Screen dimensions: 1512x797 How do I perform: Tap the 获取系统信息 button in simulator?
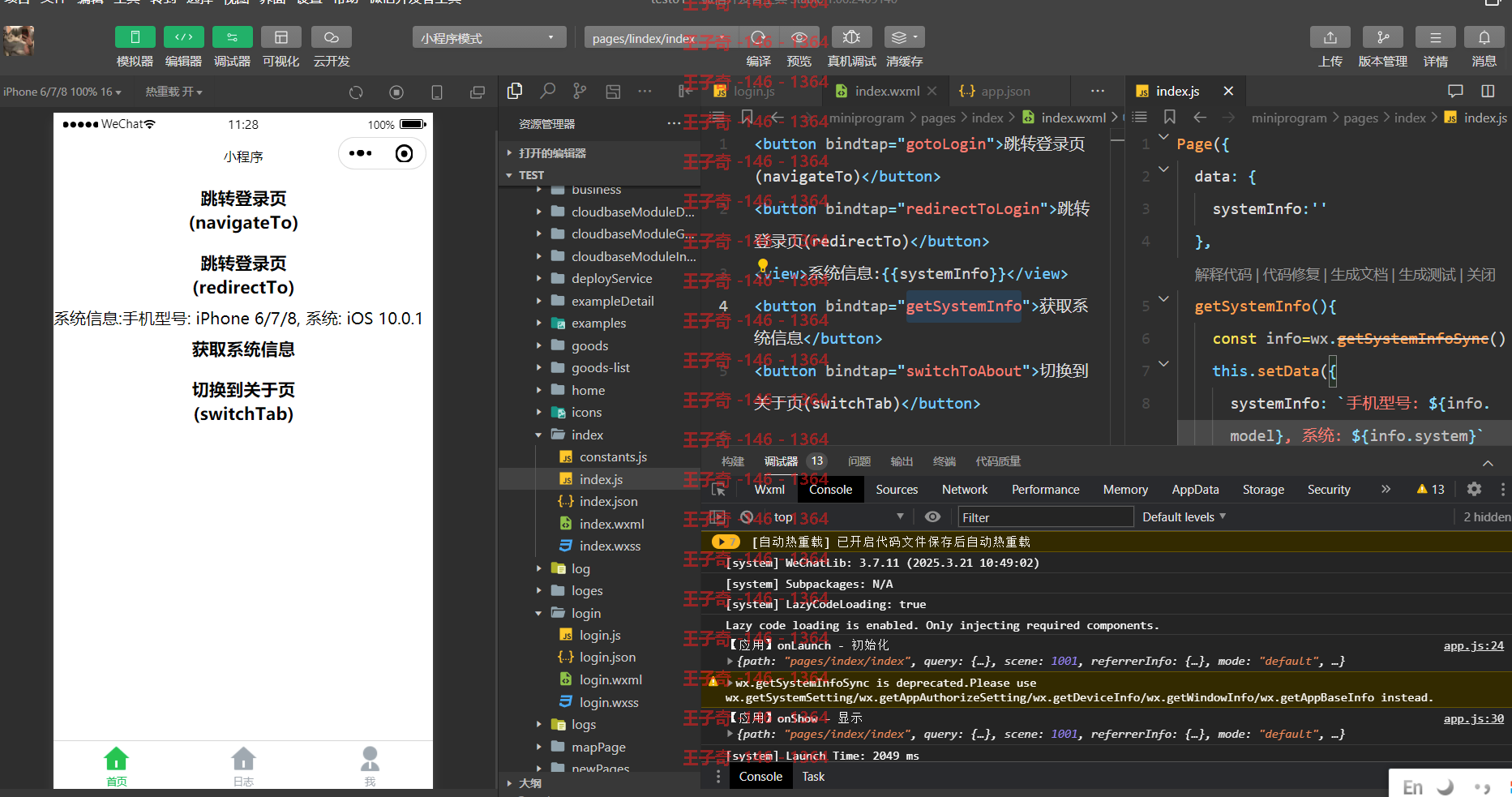pos(243,349)
